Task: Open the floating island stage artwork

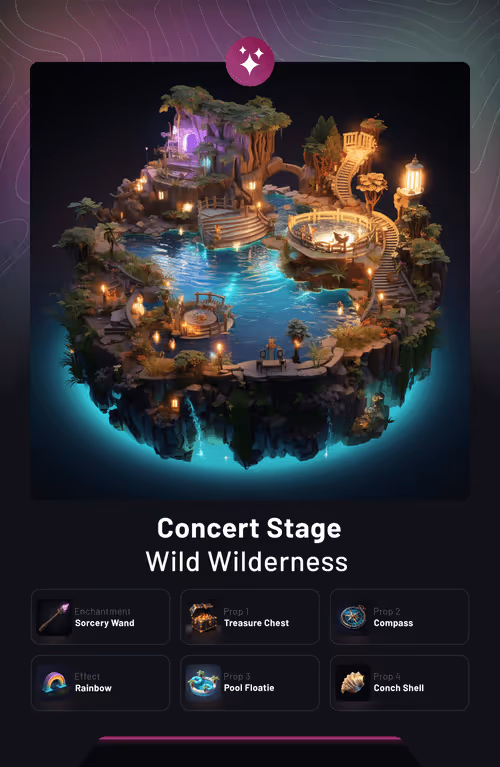Action: coord(250,280)
